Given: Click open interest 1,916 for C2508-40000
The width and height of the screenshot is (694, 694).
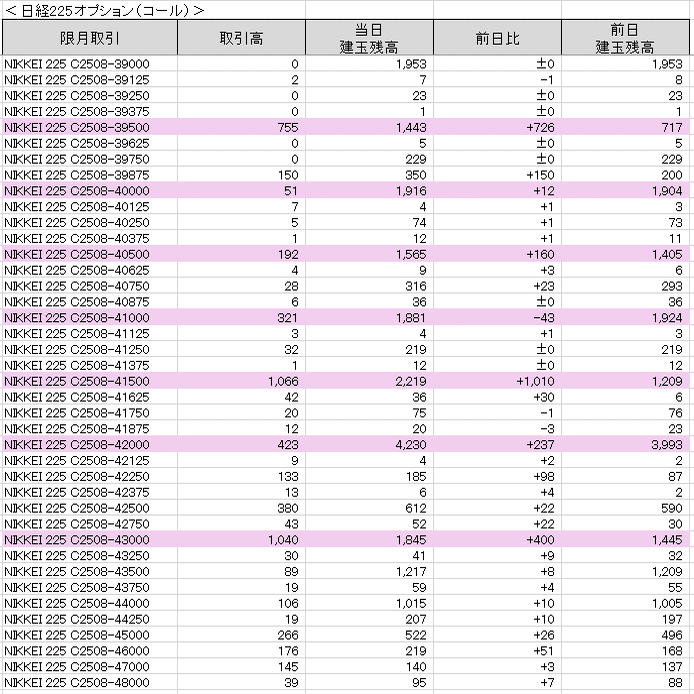Looking at the screenshot, I should [x=411, y=191].
